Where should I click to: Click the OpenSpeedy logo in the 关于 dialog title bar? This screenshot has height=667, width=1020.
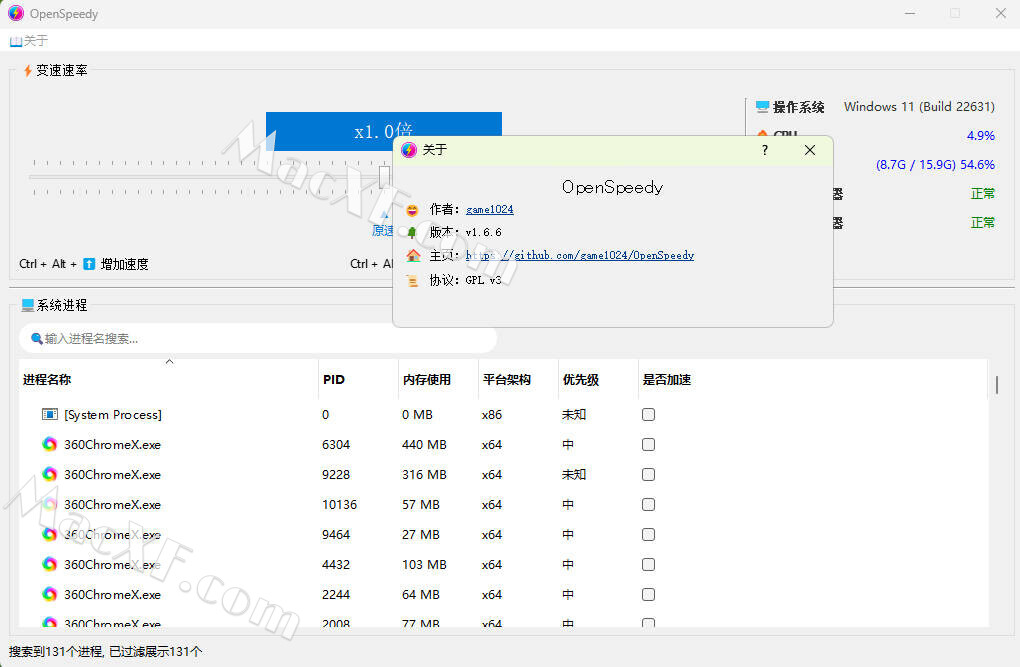[x=409, y=150]
